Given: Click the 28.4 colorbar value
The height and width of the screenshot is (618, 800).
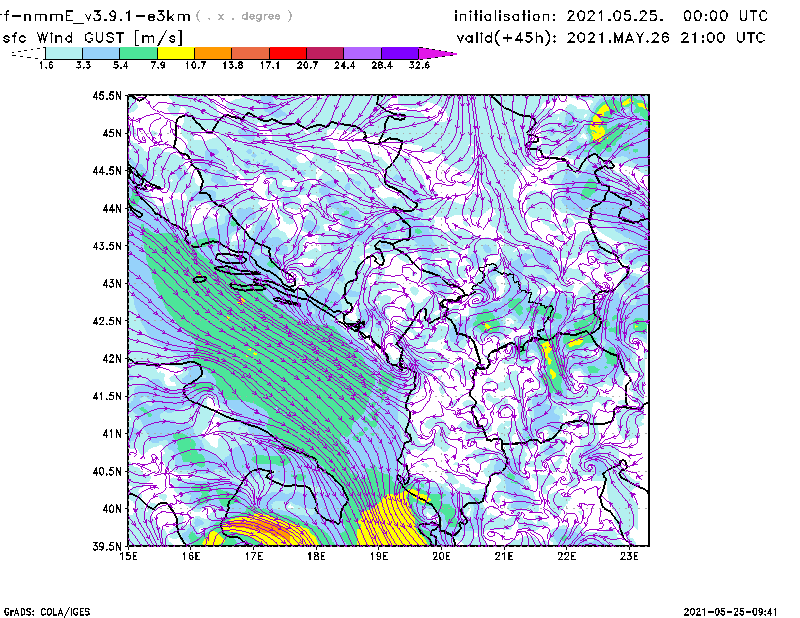Looking at the screenshot, I should tap(382, 65).
